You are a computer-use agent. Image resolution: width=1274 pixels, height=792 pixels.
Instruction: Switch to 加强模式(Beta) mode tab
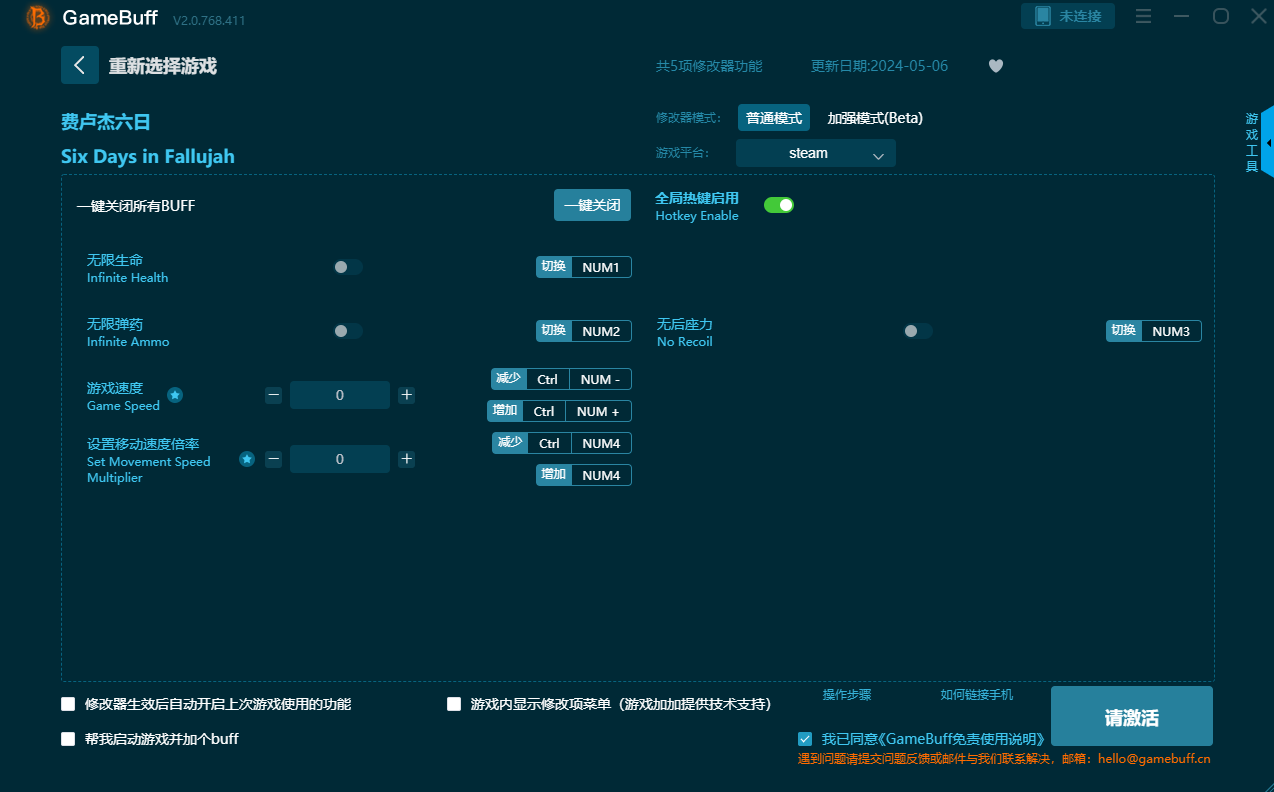coord(875,118)
